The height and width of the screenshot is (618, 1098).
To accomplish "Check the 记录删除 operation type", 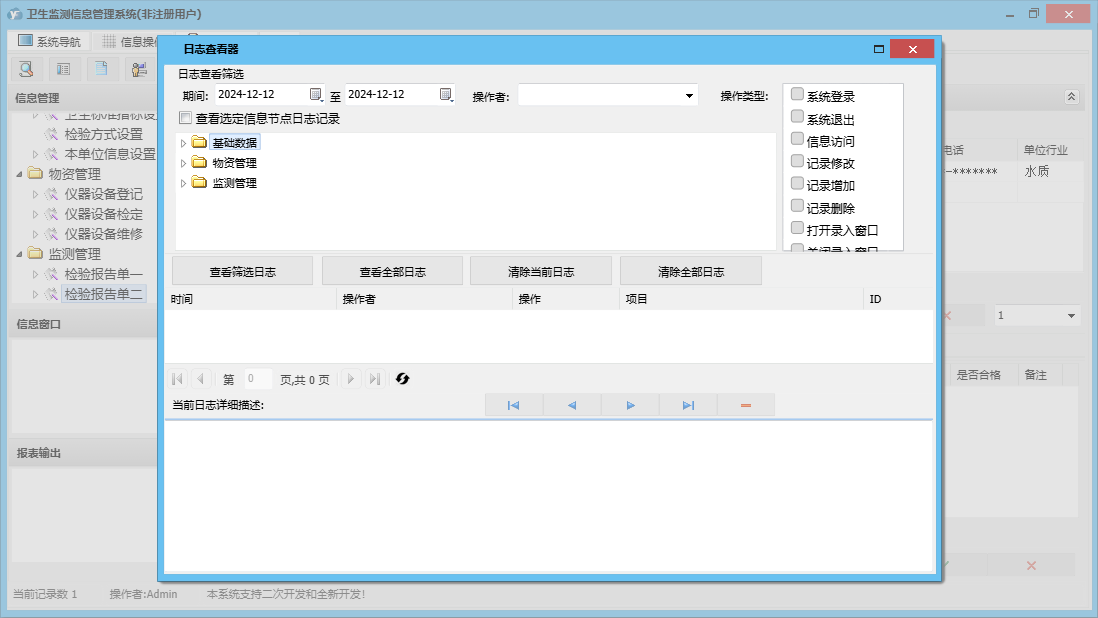I will pyautogui.click(x=797, y=206).
